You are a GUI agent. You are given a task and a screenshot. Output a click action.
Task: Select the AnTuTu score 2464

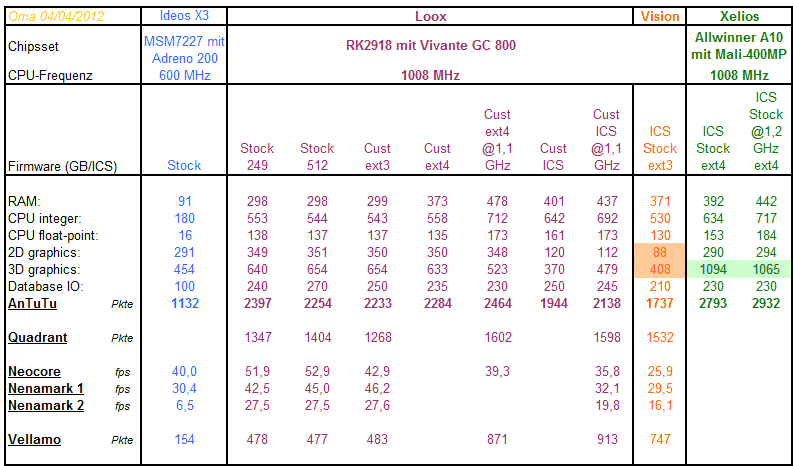point(498,304)
